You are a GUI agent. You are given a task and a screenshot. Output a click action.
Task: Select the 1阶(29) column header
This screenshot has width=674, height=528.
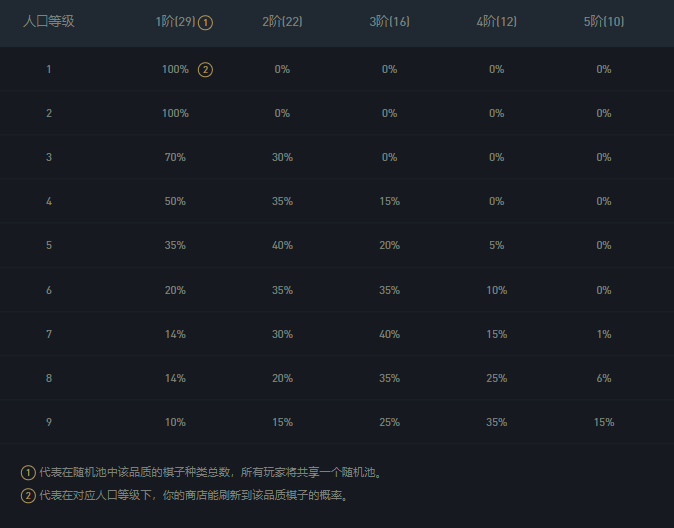pos(175,22)
